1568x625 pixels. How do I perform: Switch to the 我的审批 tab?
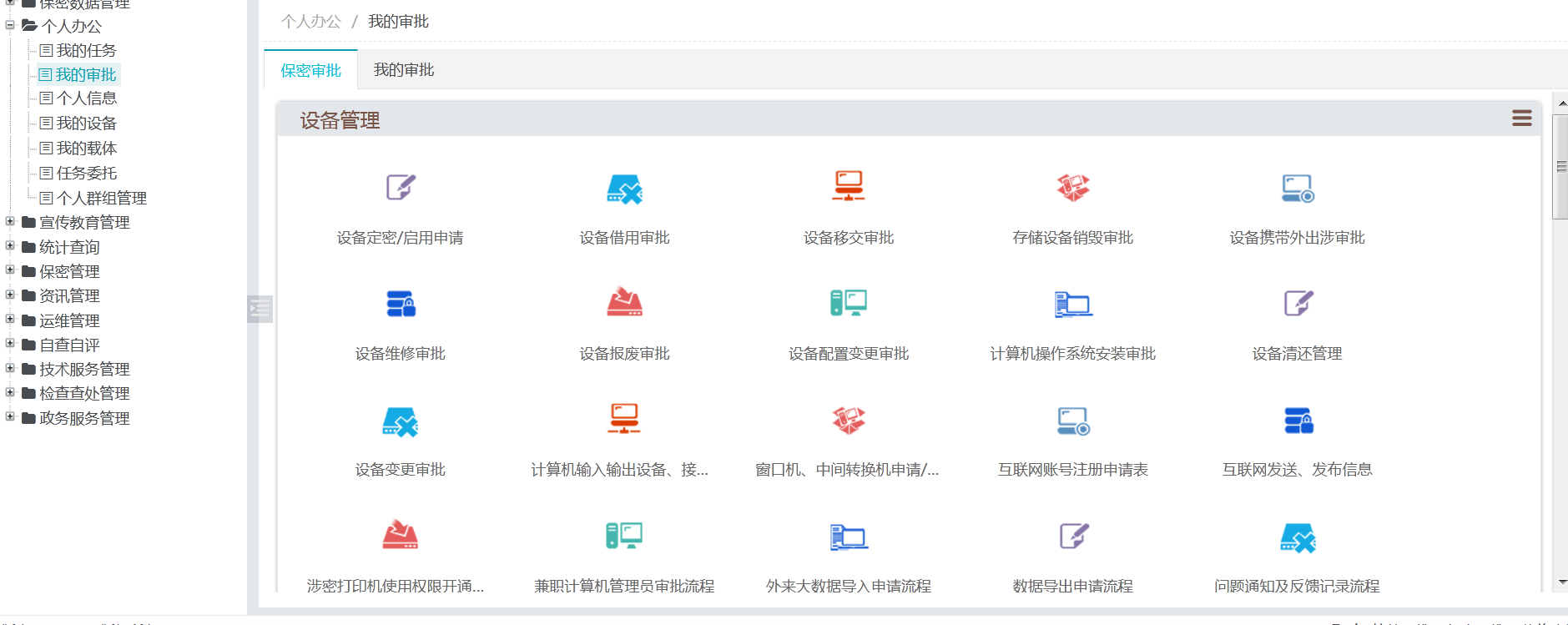pos(404,70)
